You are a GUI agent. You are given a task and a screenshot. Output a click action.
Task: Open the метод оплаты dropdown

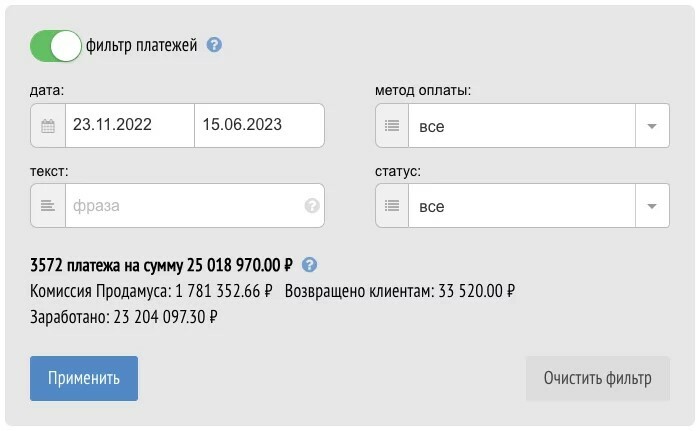521,127
